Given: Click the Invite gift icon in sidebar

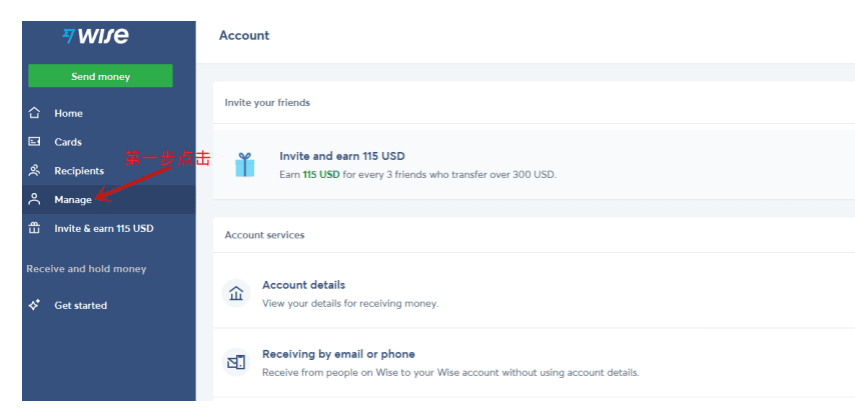Looking at the screenshot, I should (35, 228).
